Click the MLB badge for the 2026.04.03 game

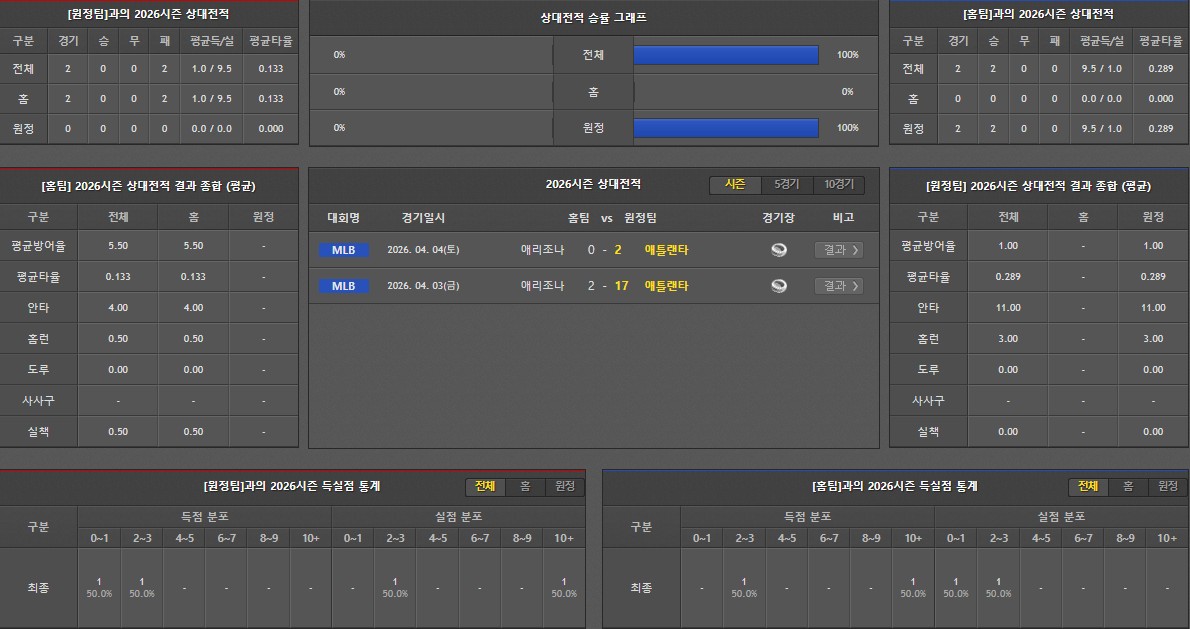coord(343,286)
